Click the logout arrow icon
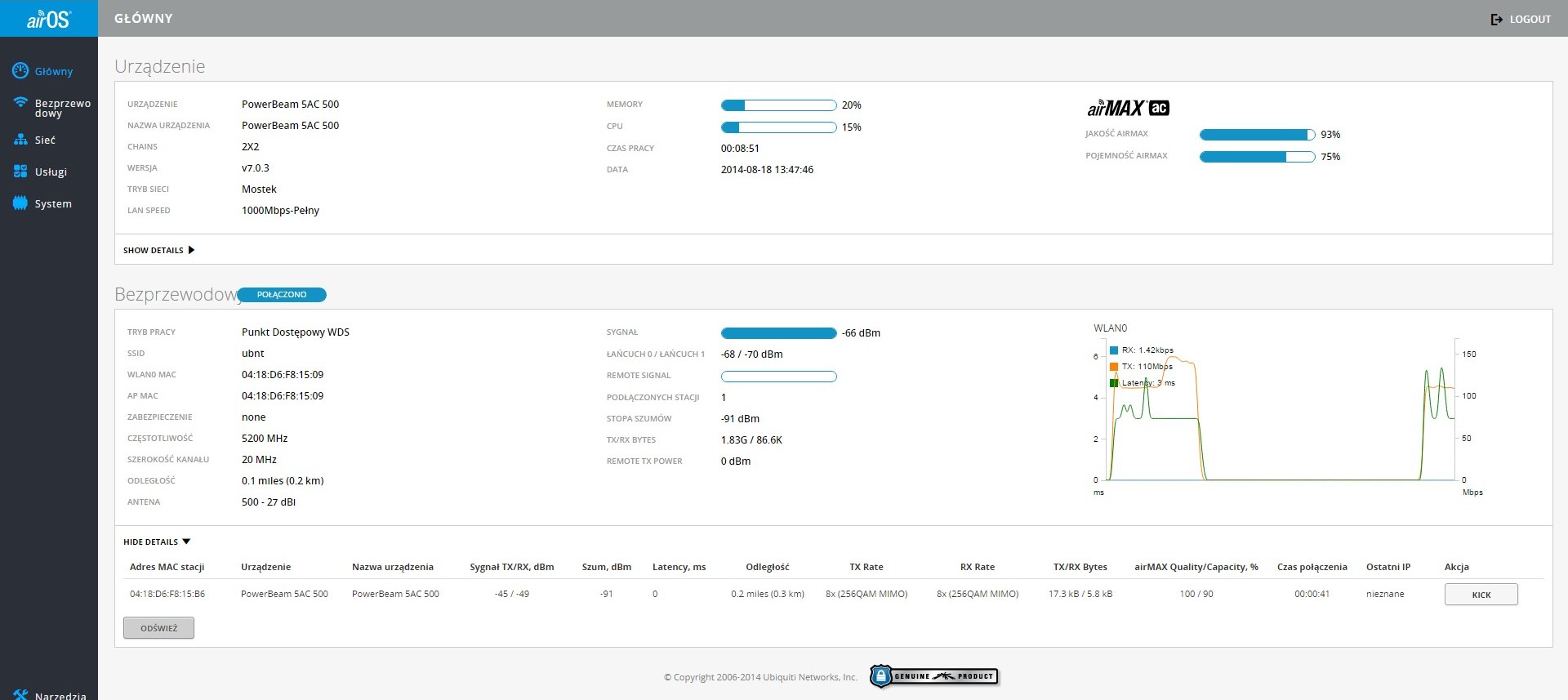This screenshot has width=1568, height=700. coord(1496,19)
